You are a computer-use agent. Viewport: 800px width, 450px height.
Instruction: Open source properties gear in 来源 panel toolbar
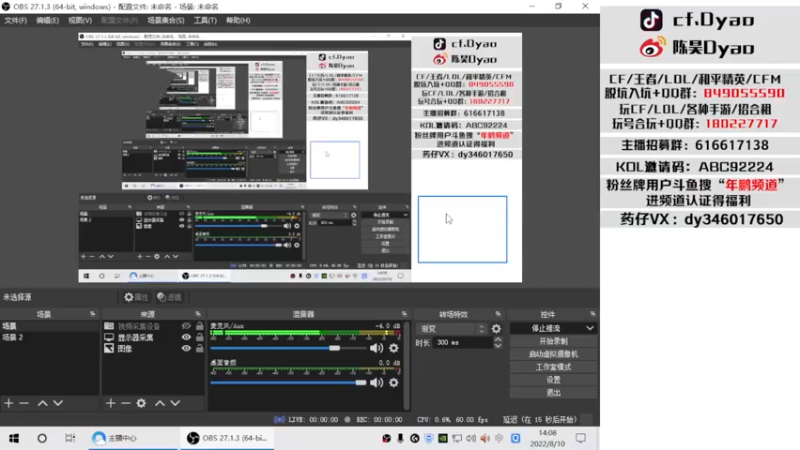141,403
